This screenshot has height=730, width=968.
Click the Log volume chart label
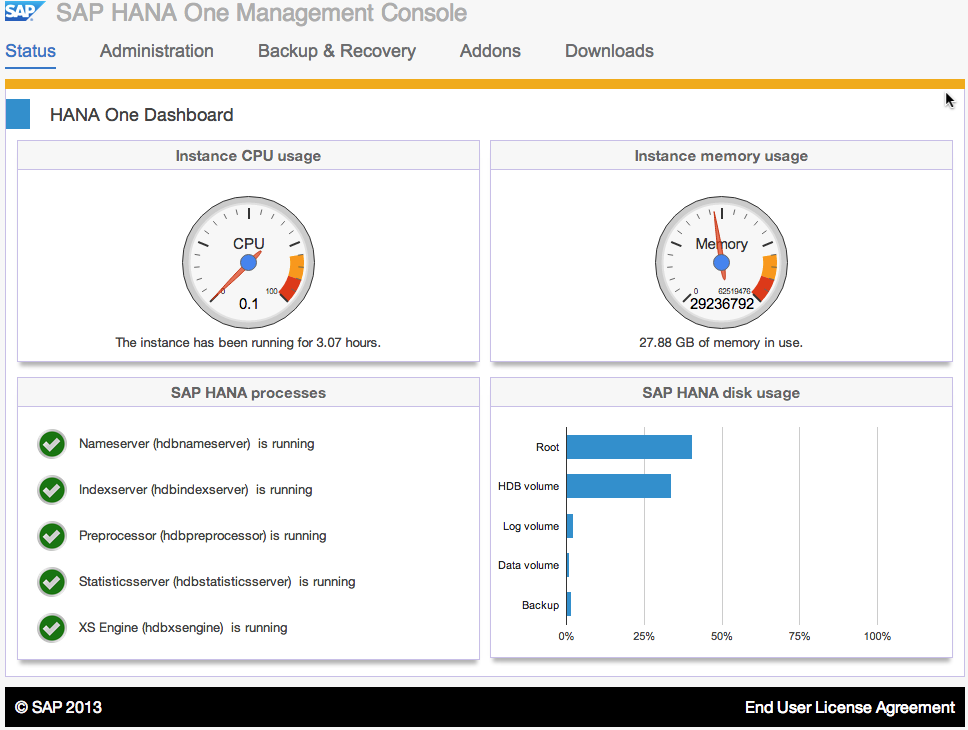531,526
